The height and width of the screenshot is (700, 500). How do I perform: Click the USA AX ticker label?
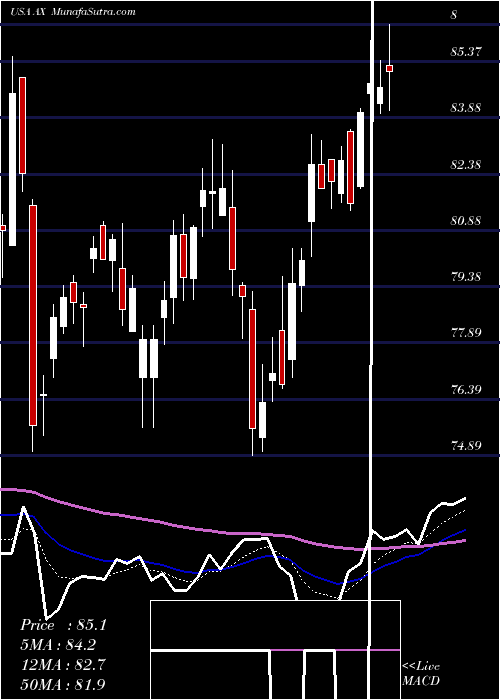point(29,12)
